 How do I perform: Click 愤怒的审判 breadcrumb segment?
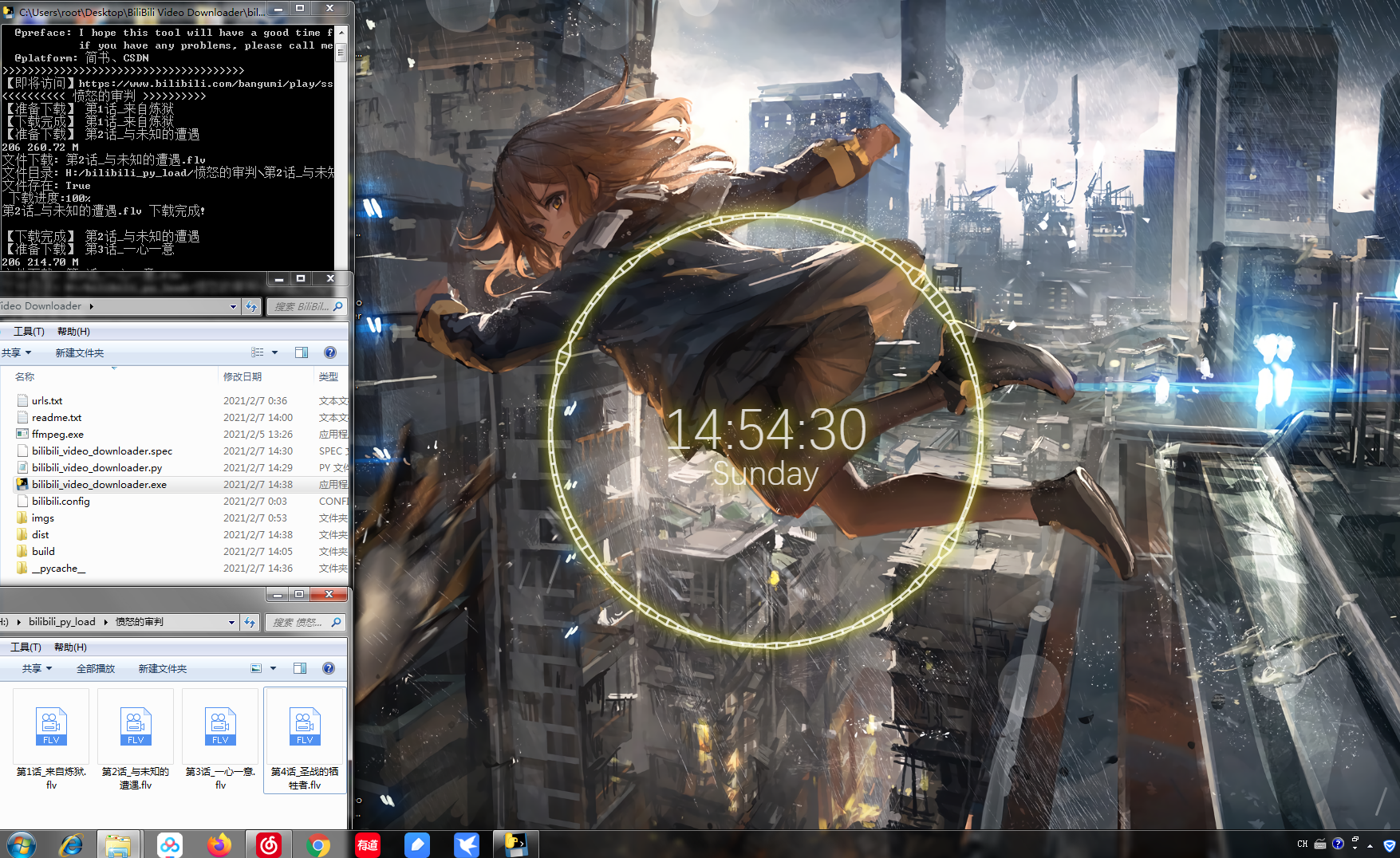pyautogui.click(x=140, y=622)
